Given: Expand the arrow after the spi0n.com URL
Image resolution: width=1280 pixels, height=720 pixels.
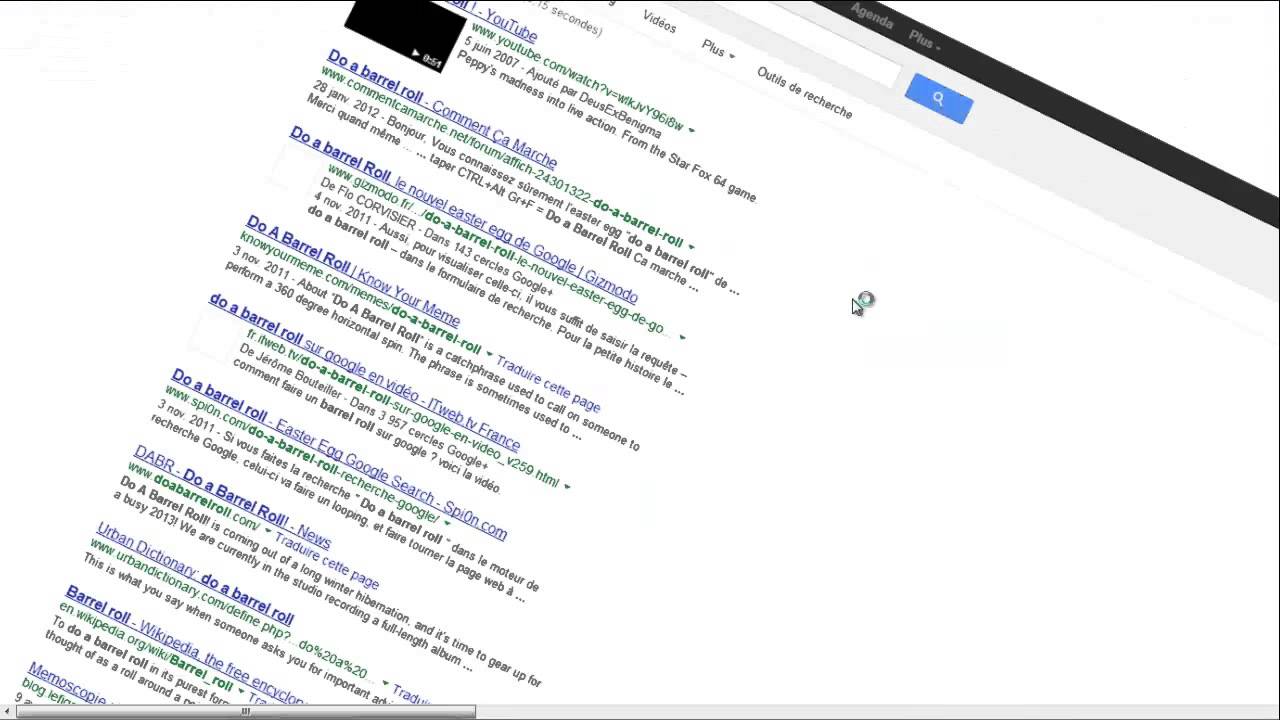Looking at the screenshot, I should pyautogui.click(x=447, y=522).
